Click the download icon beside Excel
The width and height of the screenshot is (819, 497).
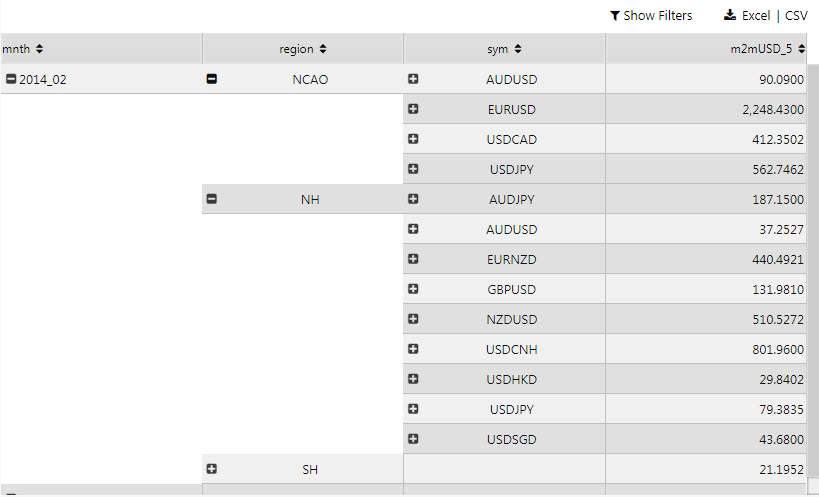(x=730, y=16)
